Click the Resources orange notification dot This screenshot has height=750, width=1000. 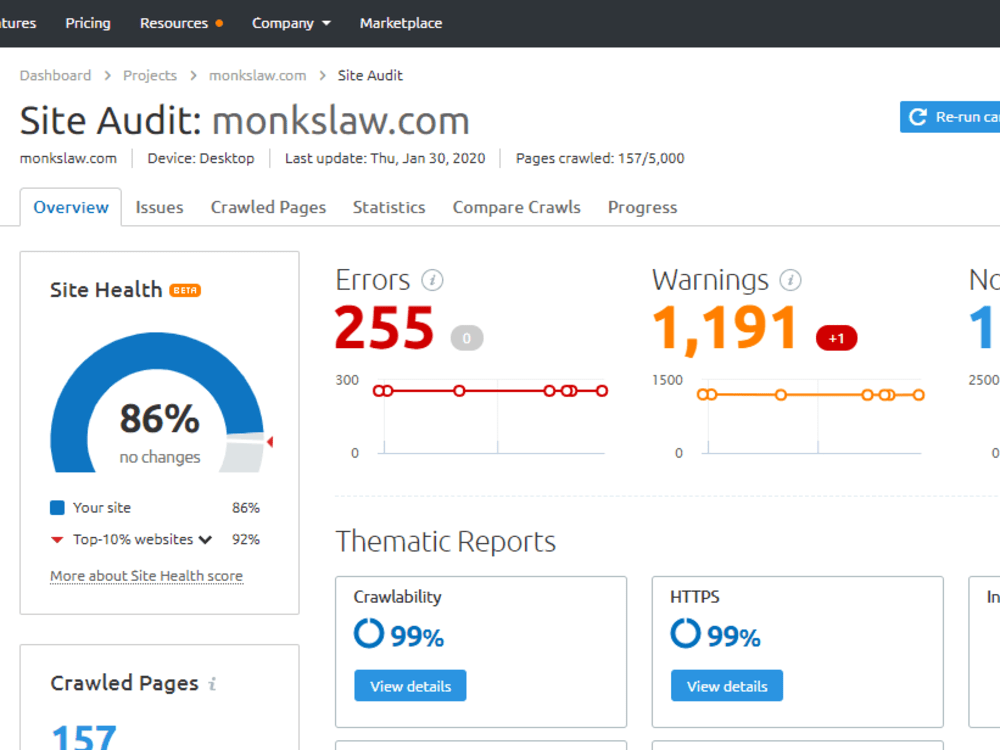coord(219,23)
